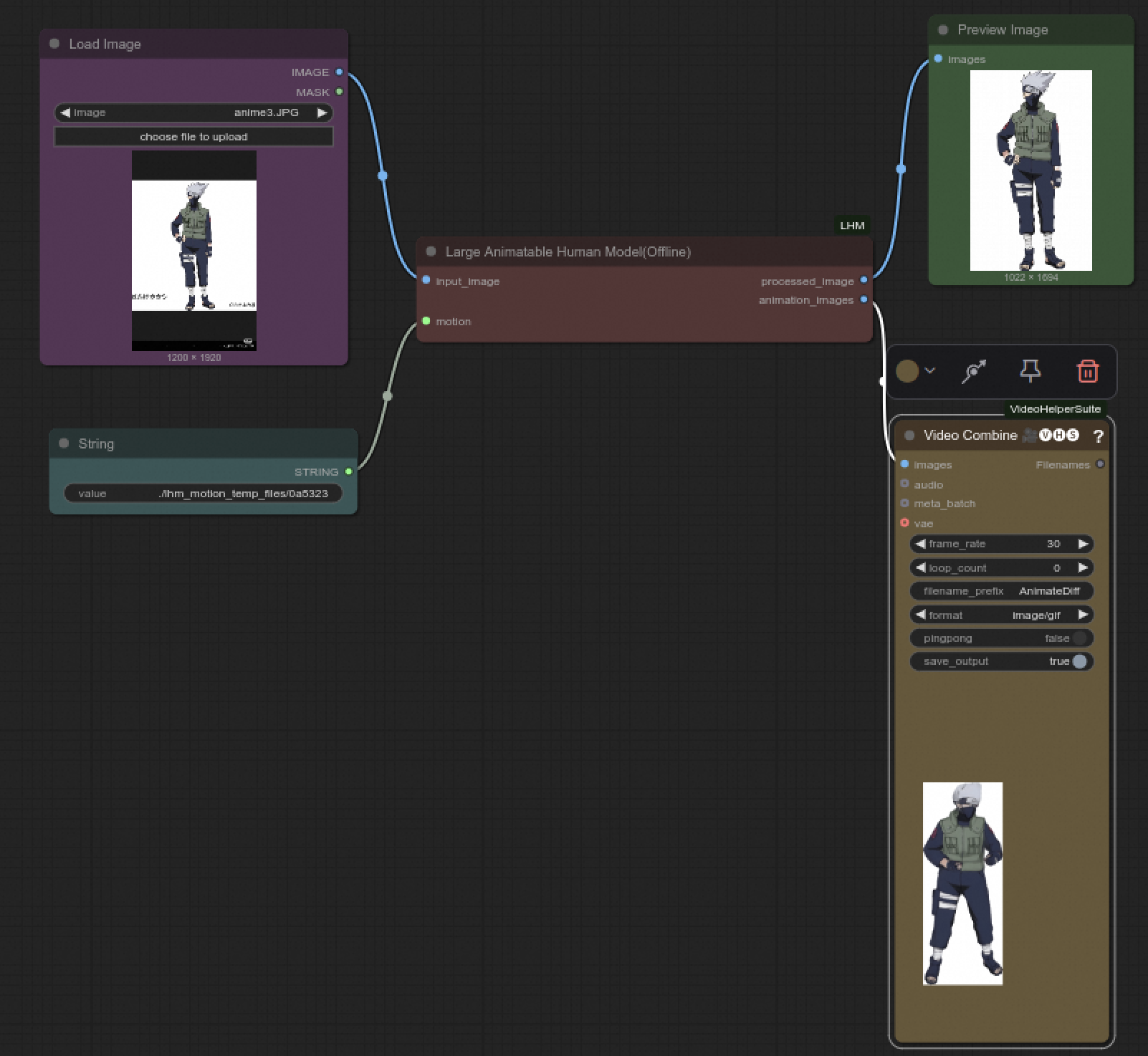Click the audio input port

[x=904, y=484]
